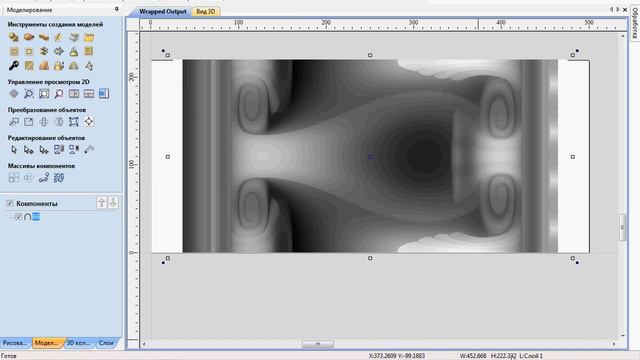
Task: Click the L:Слой 1 status bar entry
Action: (531, 356)
